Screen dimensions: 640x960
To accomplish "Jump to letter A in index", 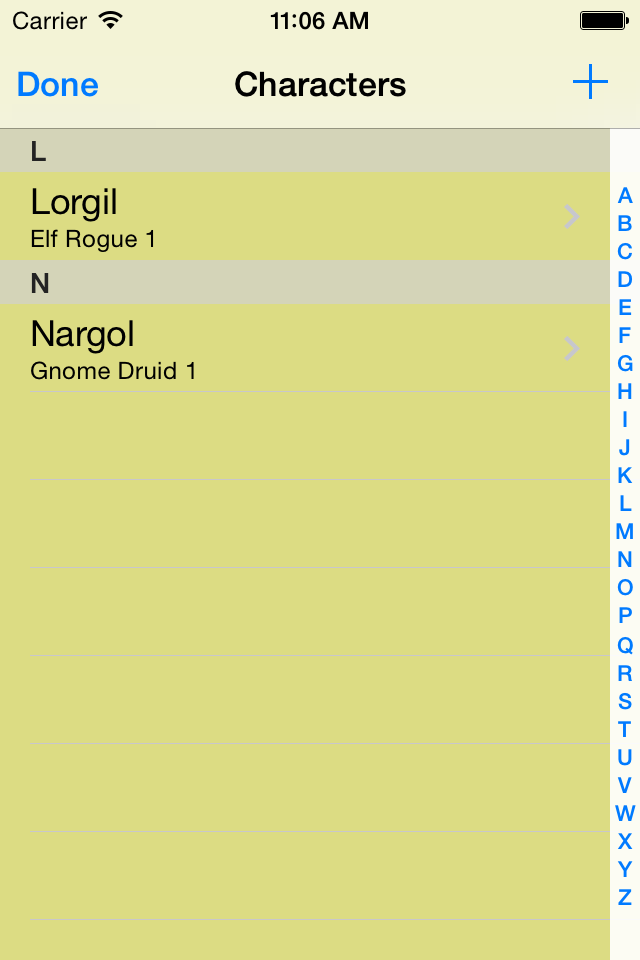I will [625, 196].
